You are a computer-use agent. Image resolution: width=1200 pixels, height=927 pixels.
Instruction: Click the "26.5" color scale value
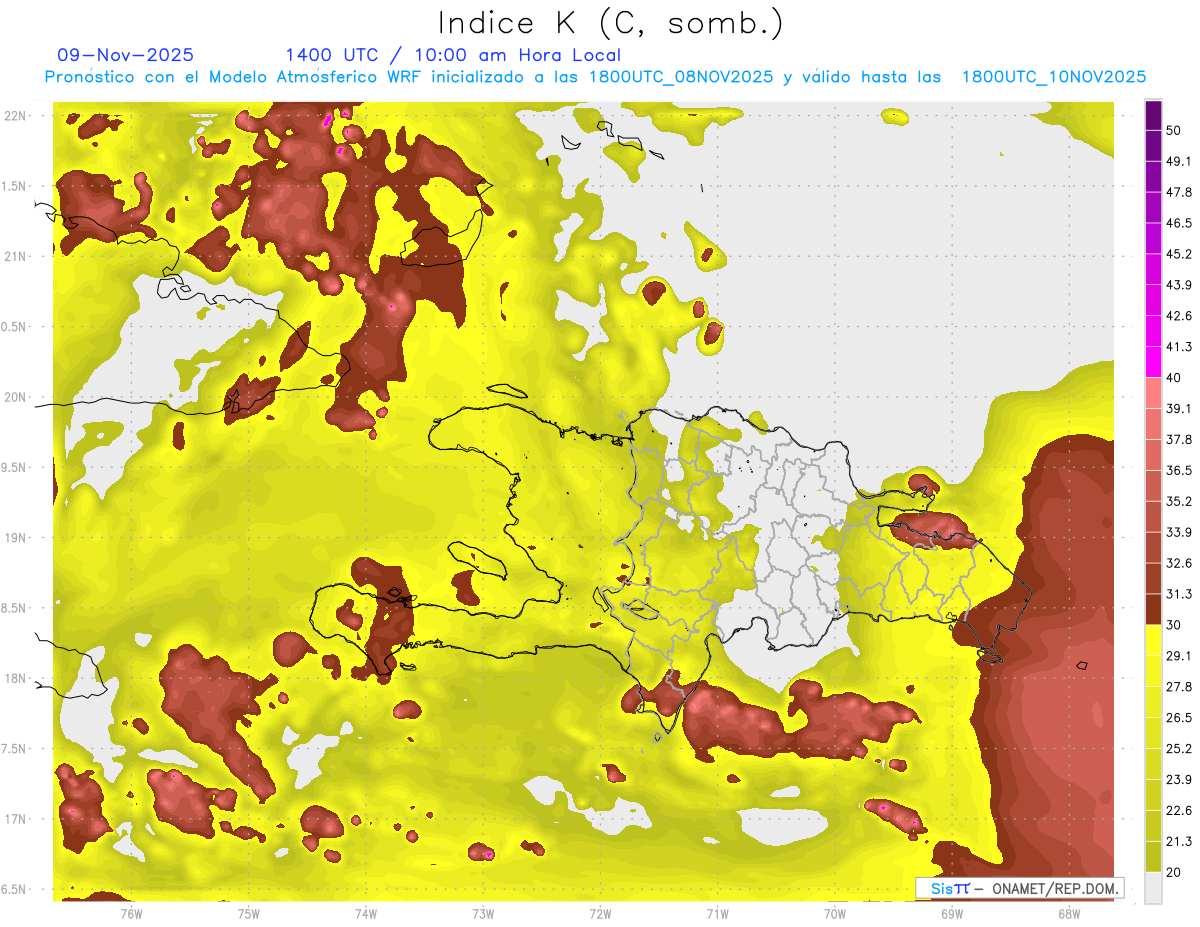click(1179, 718)
